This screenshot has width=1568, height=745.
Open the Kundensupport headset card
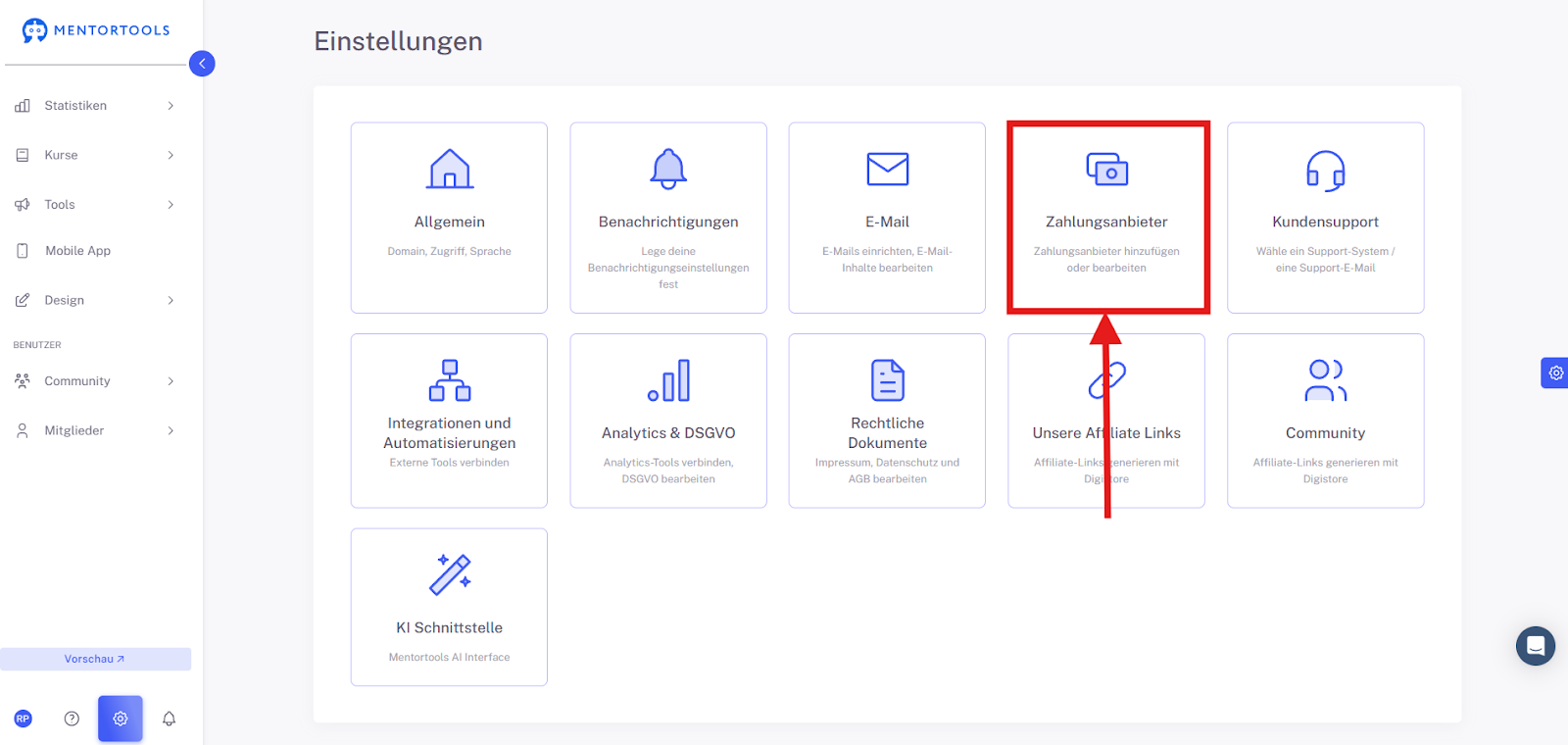click(1325, 218)
